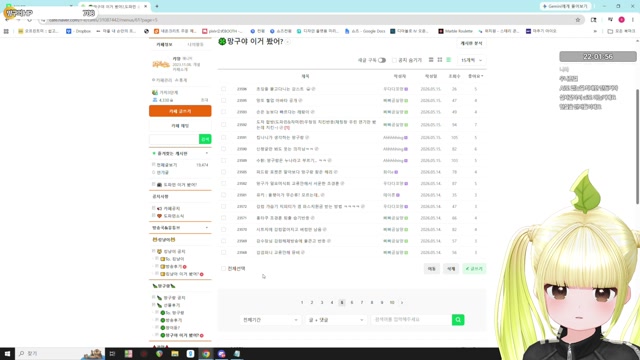Go to page 6 in the pagination

(352, 302)
